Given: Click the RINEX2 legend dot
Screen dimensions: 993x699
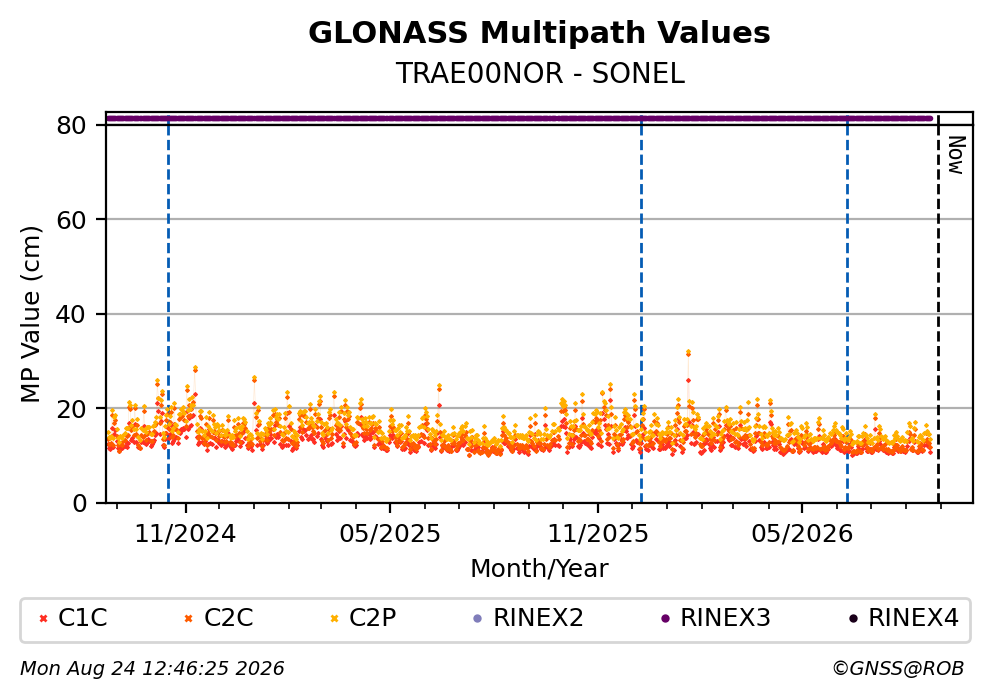Looking at the screenshot, I should click(x=478, y=619).
